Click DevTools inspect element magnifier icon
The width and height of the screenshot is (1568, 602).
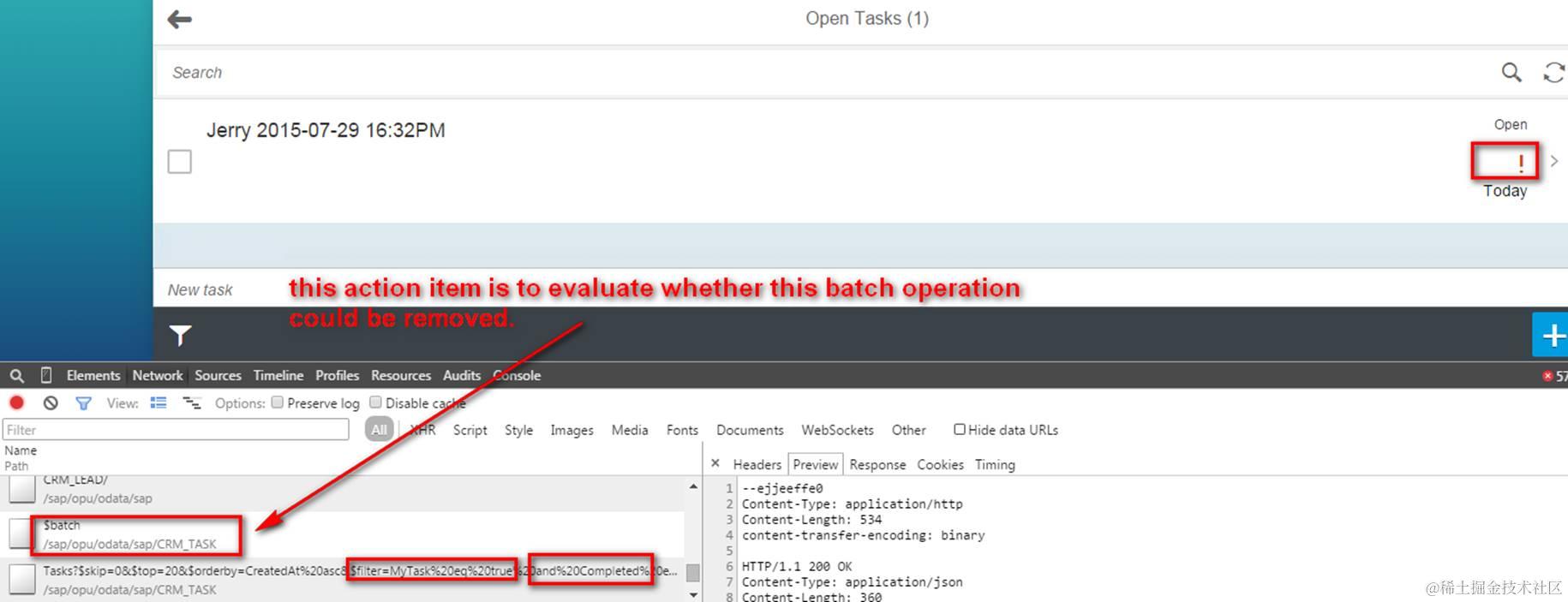pyautogui.click(x=17, y=375)
